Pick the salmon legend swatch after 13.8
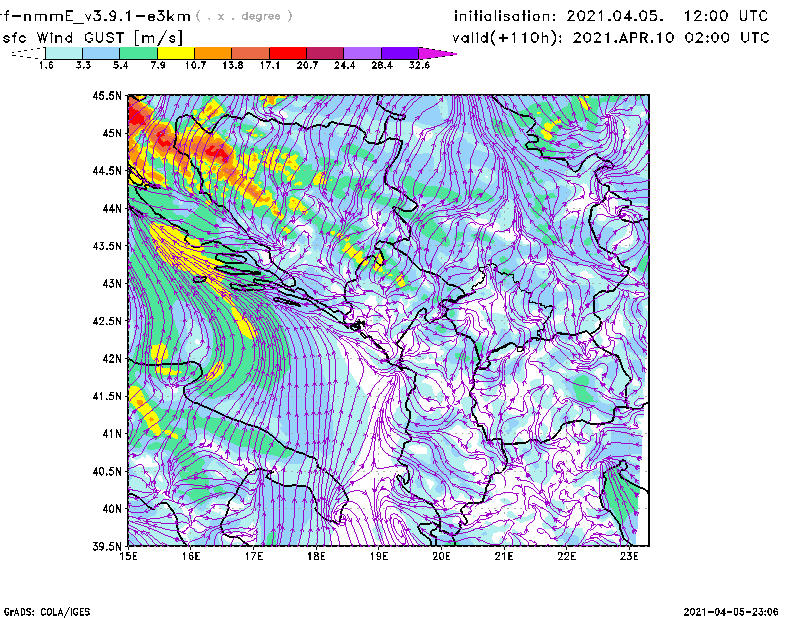This screenshot has width=800, height=618. tap(251, 53)
